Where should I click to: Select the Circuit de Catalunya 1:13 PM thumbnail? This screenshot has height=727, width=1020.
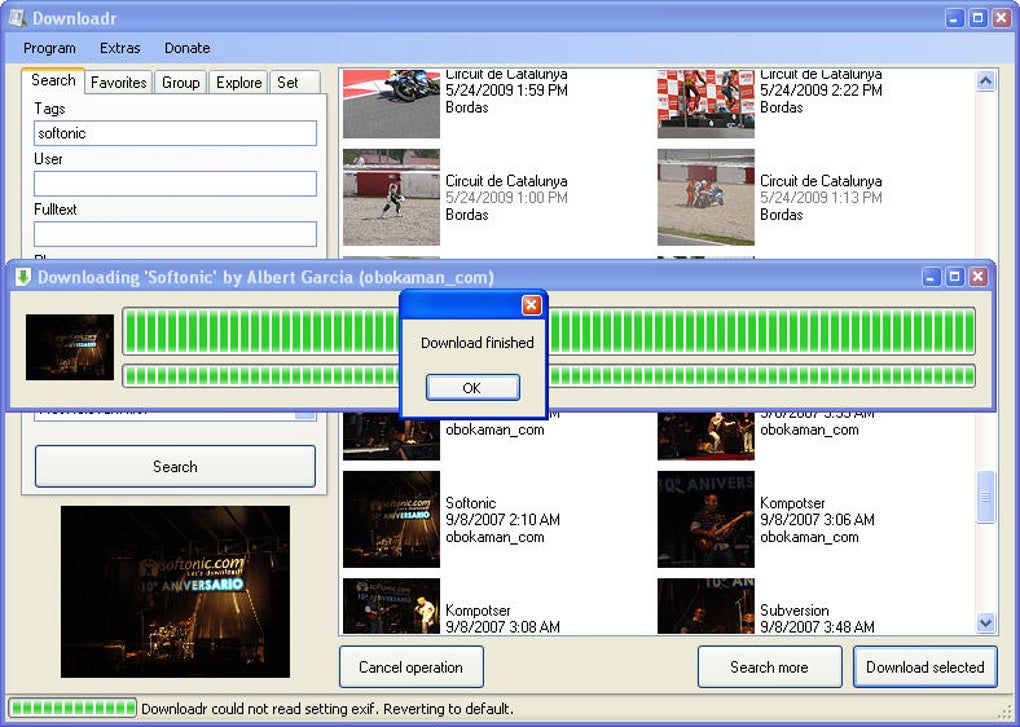pyautogui.click(x=706, y=197)
